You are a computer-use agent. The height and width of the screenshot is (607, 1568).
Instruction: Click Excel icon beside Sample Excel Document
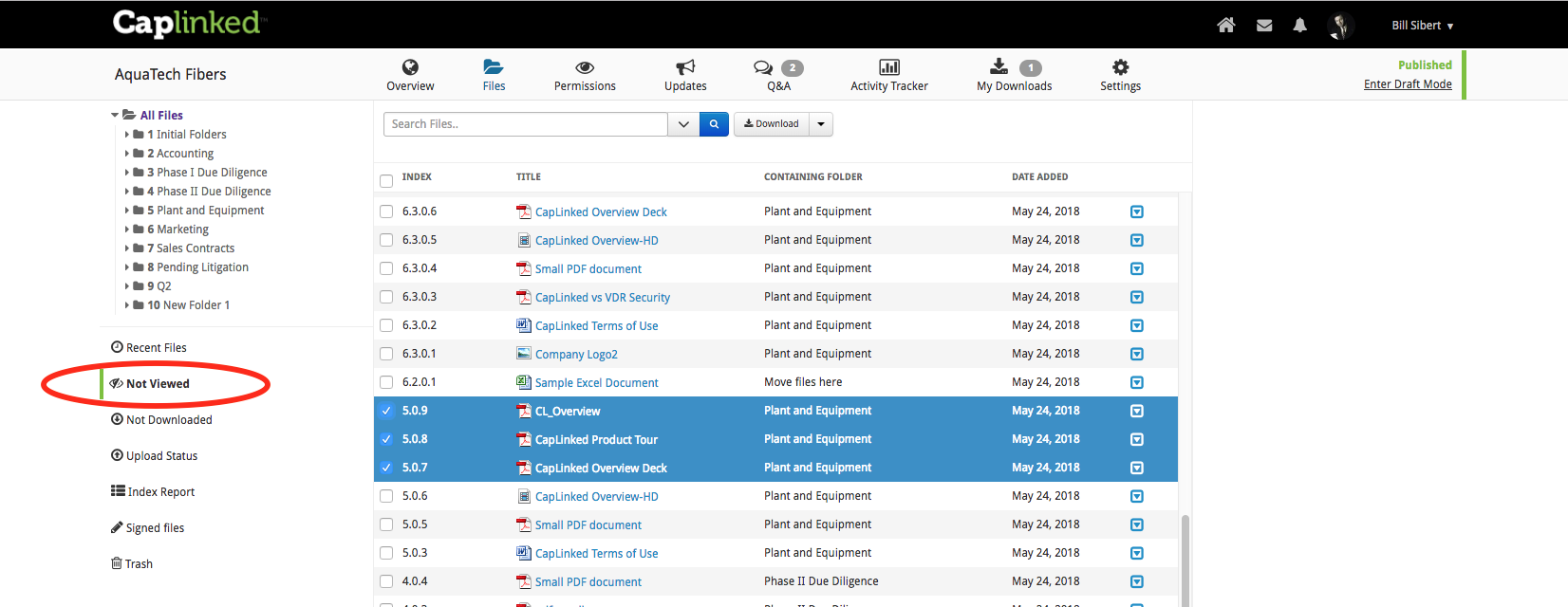click(523, 381)
